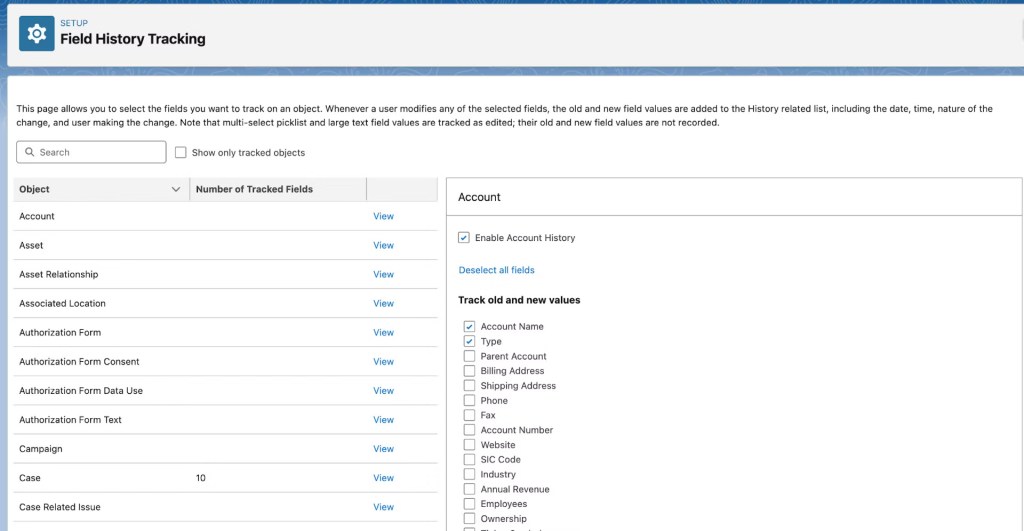Enable tracking for Parent Account
Viewport: 1024px width, 531px height.
[469, 356]
